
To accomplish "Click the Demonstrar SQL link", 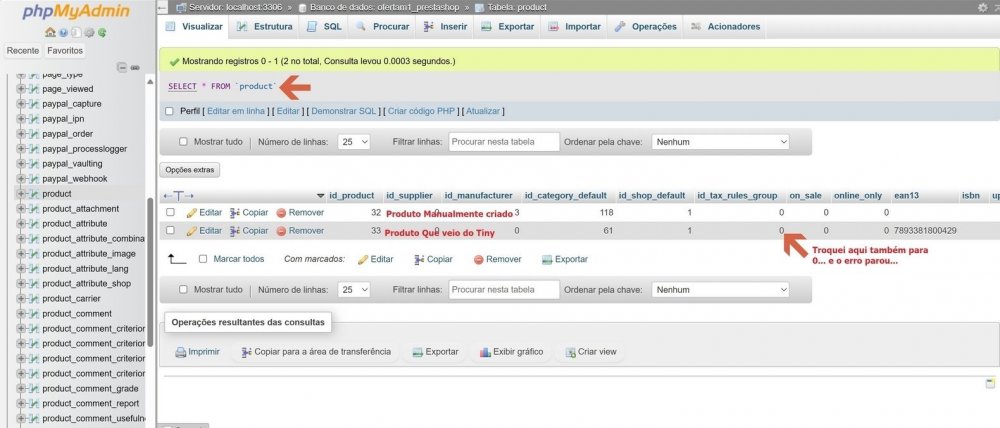I will [x=344, y=111].
